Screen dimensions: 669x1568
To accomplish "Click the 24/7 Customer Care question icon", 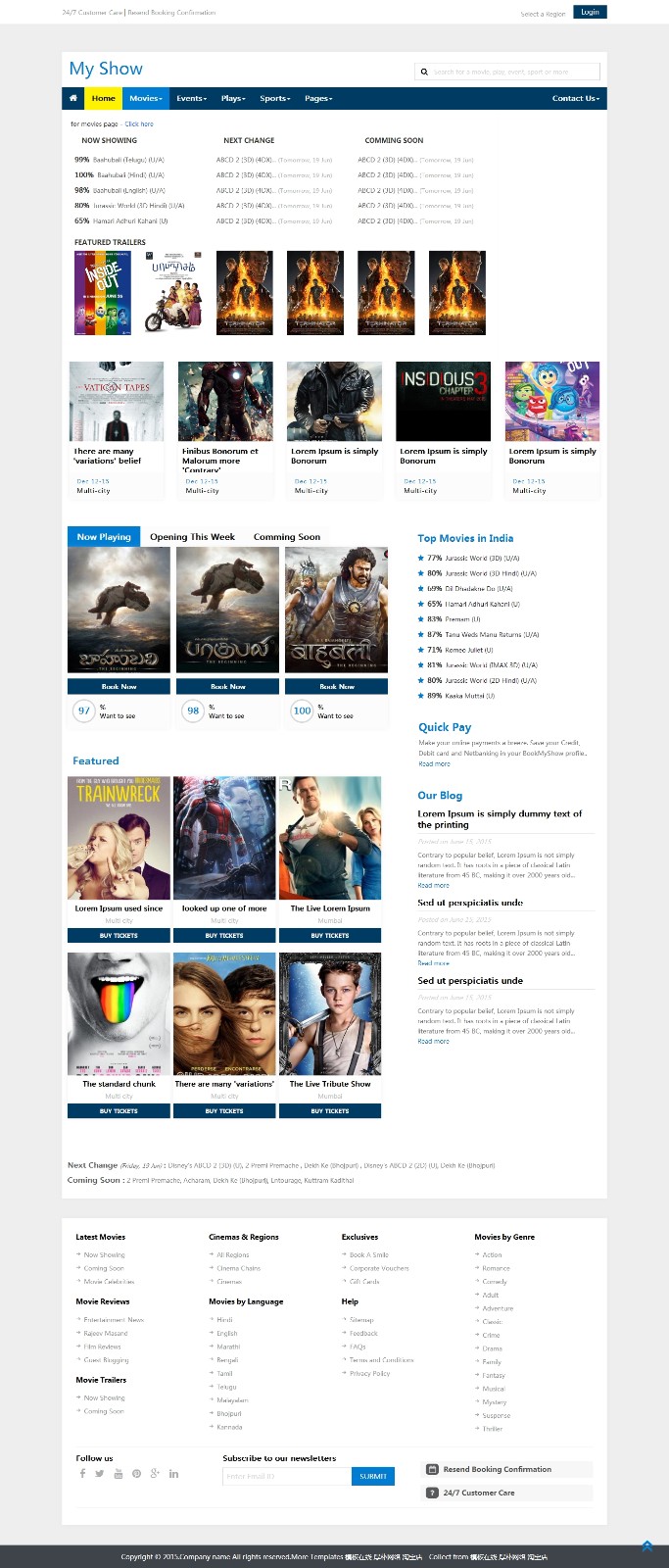I will [432, 1493].
